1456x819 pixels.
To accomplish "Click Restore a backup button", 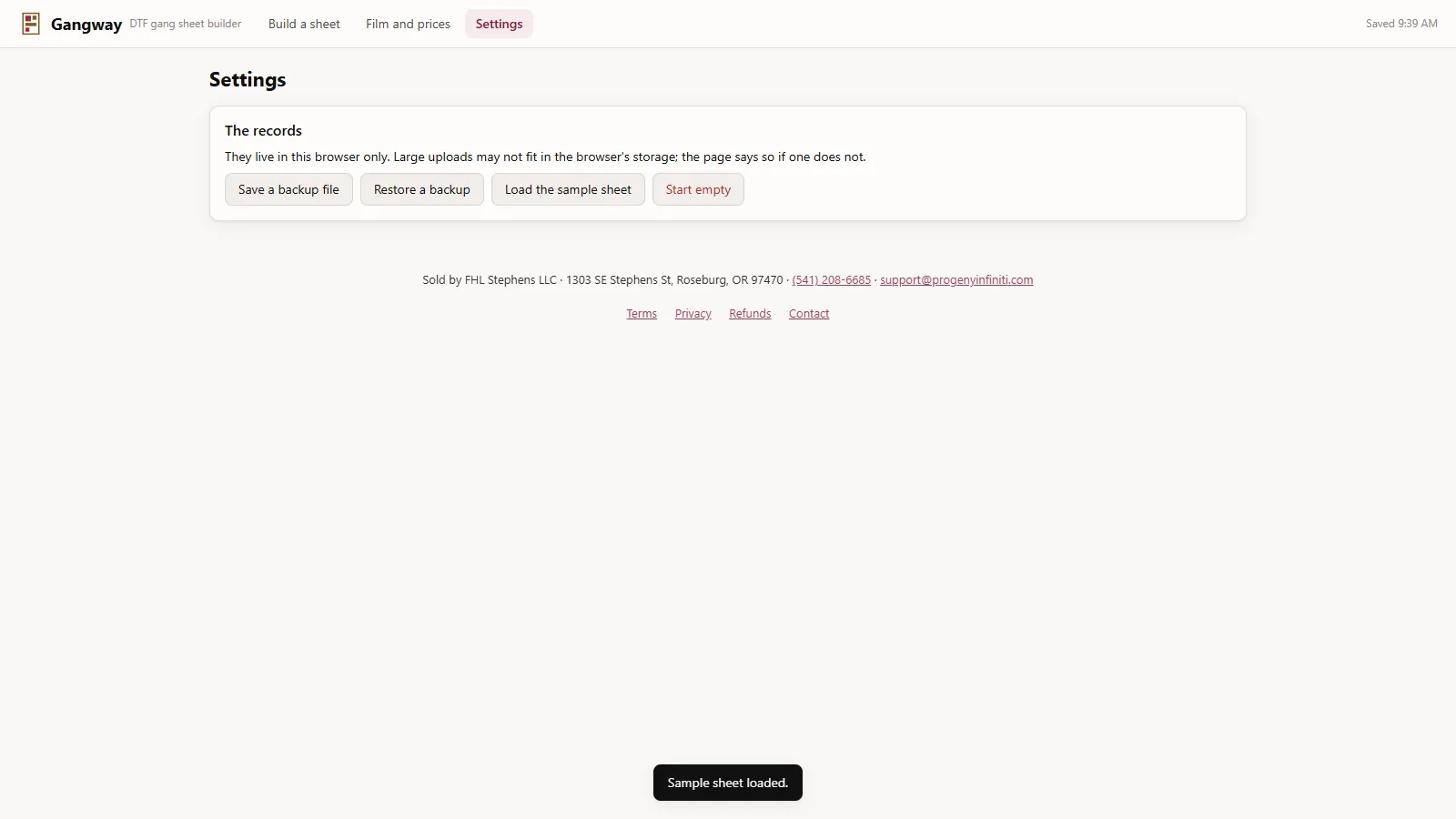I will click(x=422, y=189).
